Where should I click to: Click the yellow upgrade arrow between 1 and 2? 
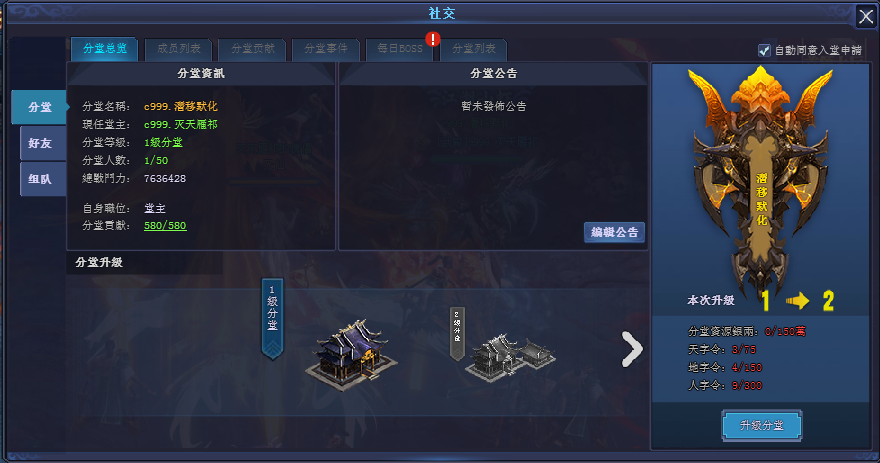[797, 301]
